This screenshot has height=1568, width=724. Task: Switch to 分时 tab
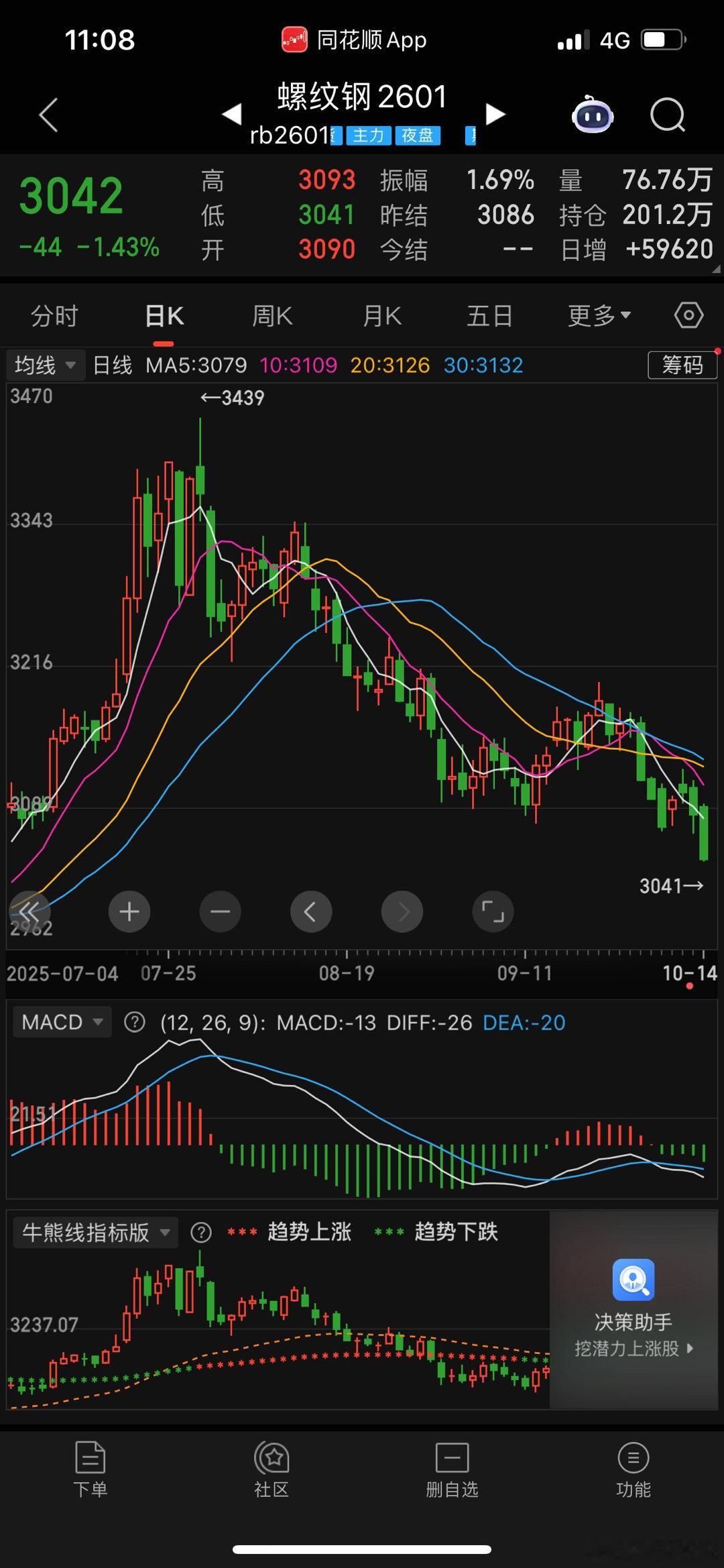54,315
